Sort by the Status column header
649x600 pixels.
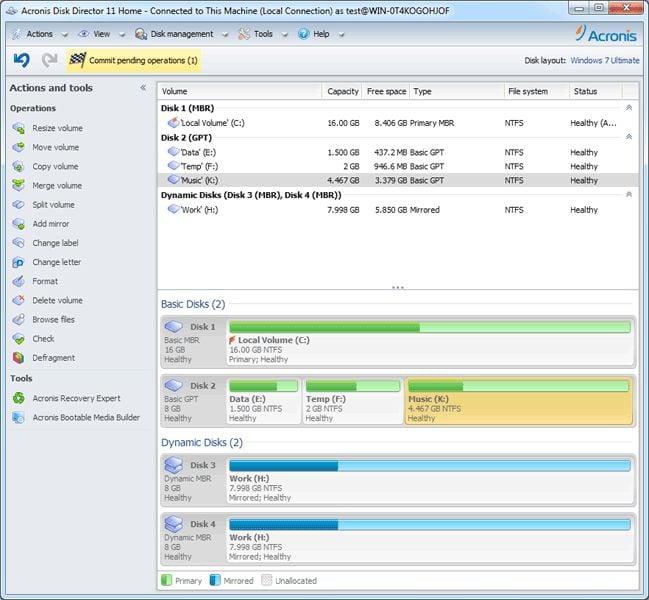coord(596,91)
